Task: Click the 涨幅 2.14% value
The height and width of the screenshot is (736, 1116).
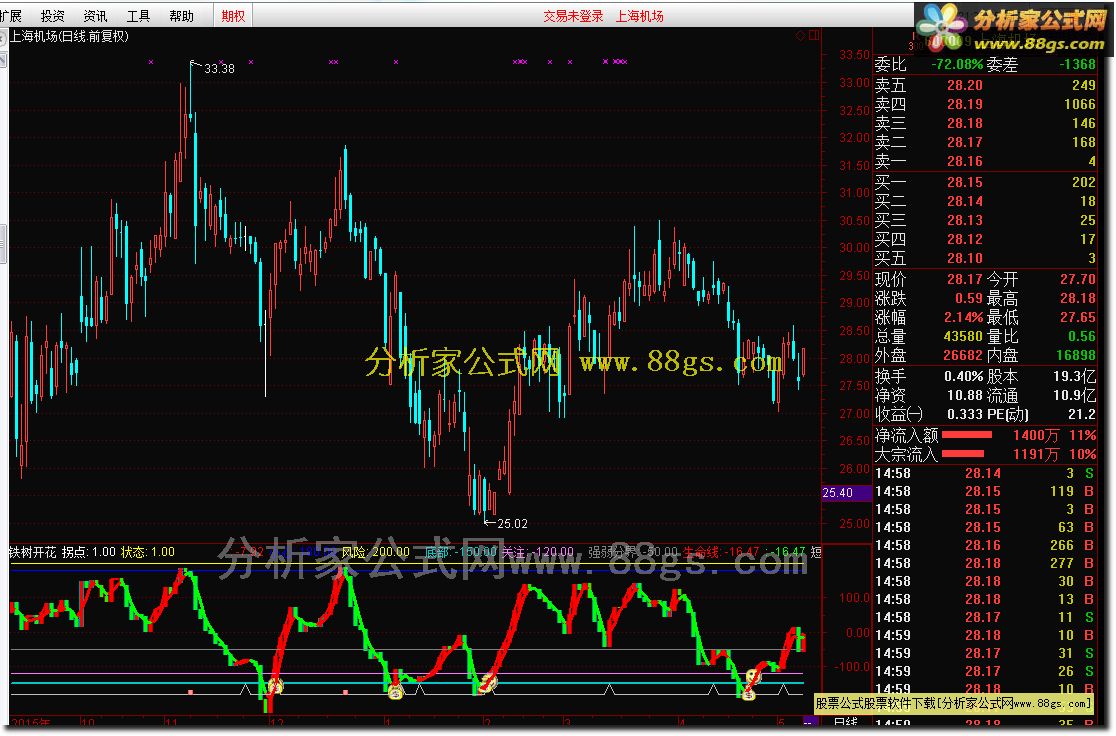Action: (x=964, y=317)
